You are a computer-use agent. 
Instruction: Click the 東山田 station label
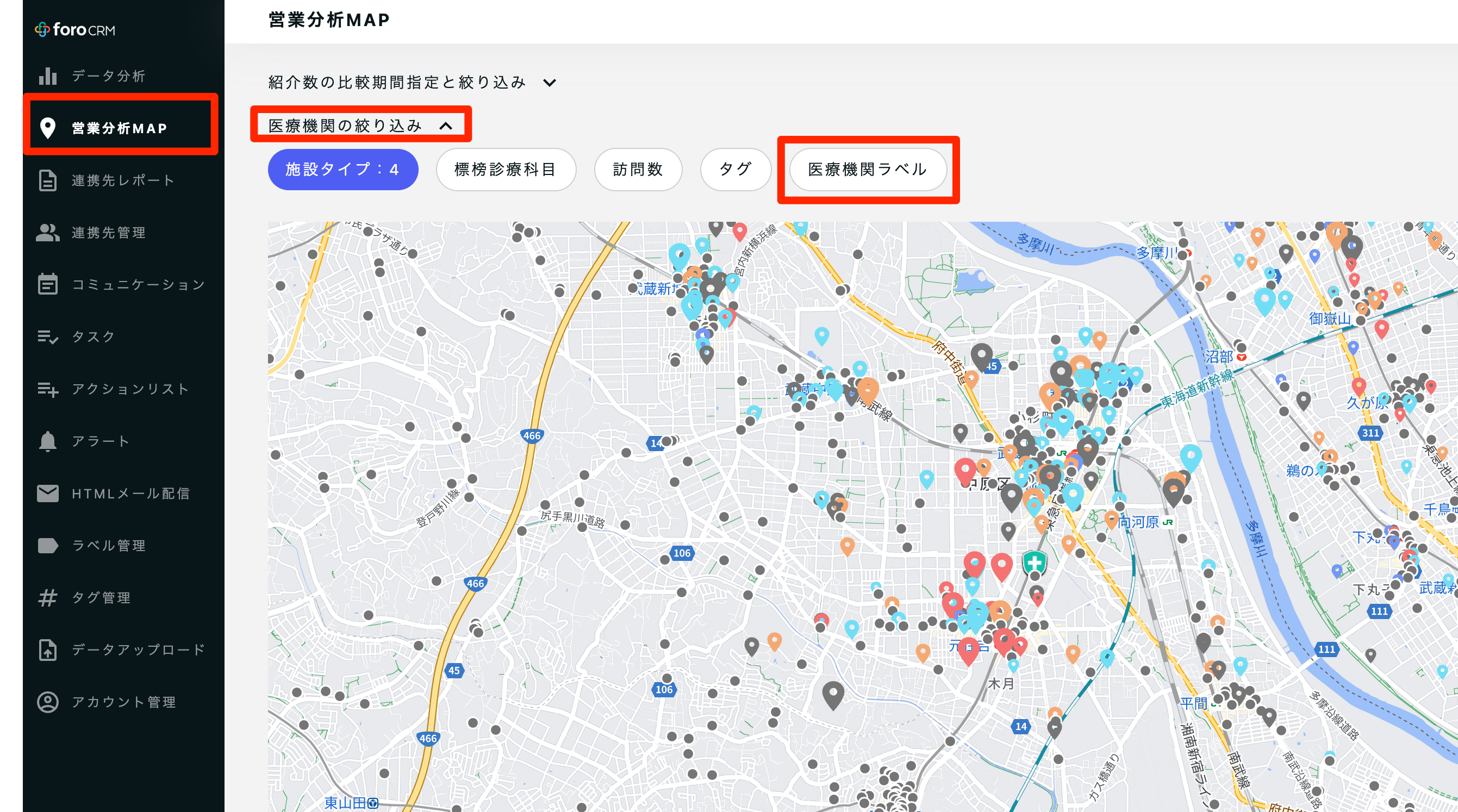point(345,802)
